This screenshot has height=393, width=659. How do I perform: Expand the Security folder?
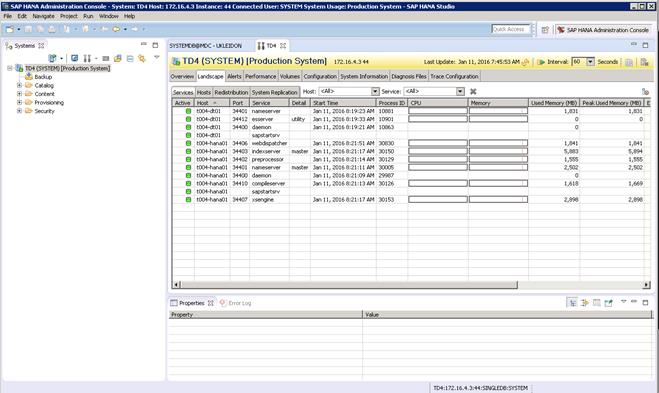[19, 111]
